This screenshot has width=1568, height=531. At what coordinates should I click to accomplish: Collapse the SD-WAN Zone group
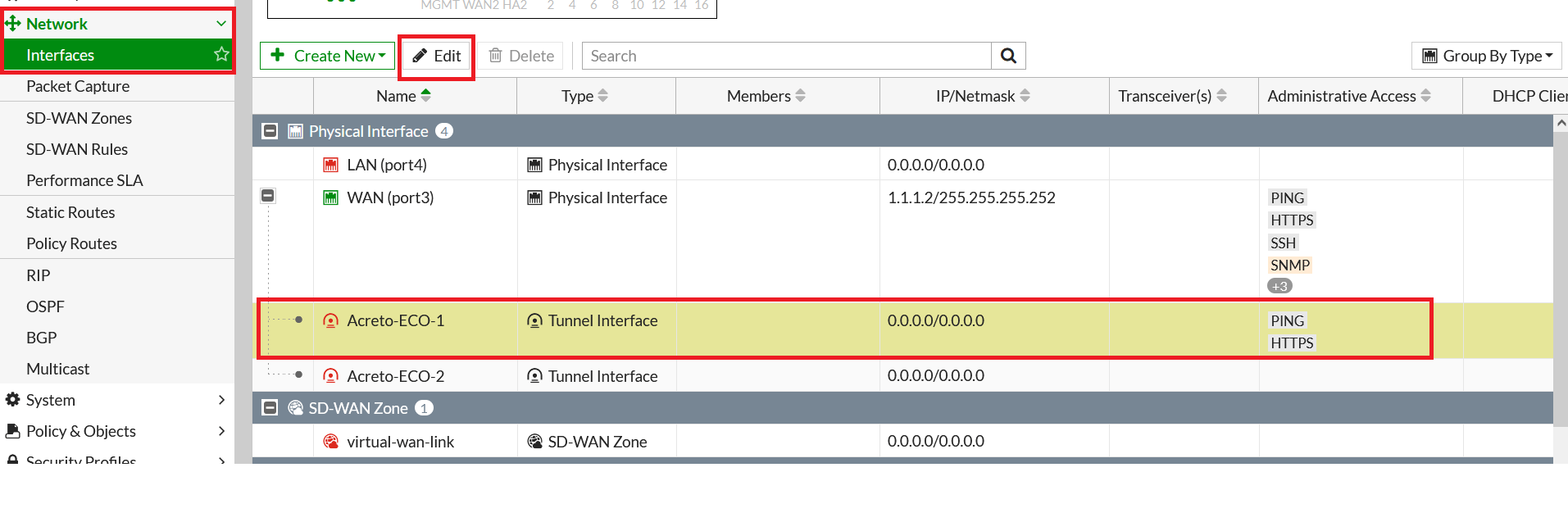click(270, 408)
